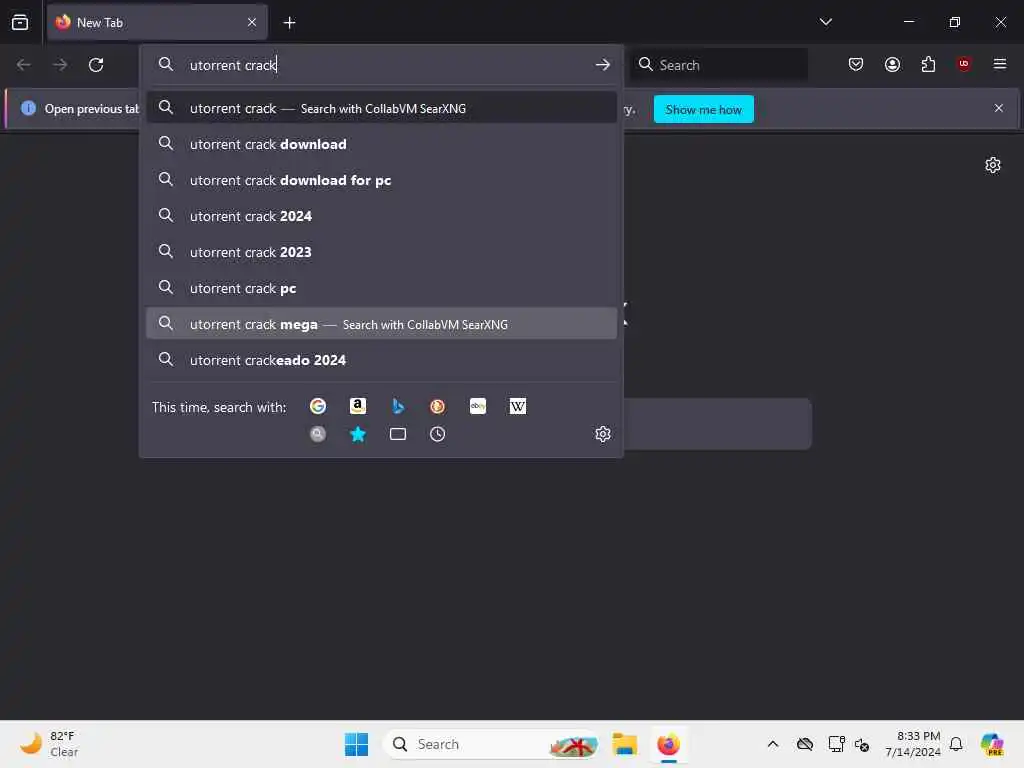
Task: Choose suggestion utorrent crack download for pc
Action: click(x=381, y=180)
